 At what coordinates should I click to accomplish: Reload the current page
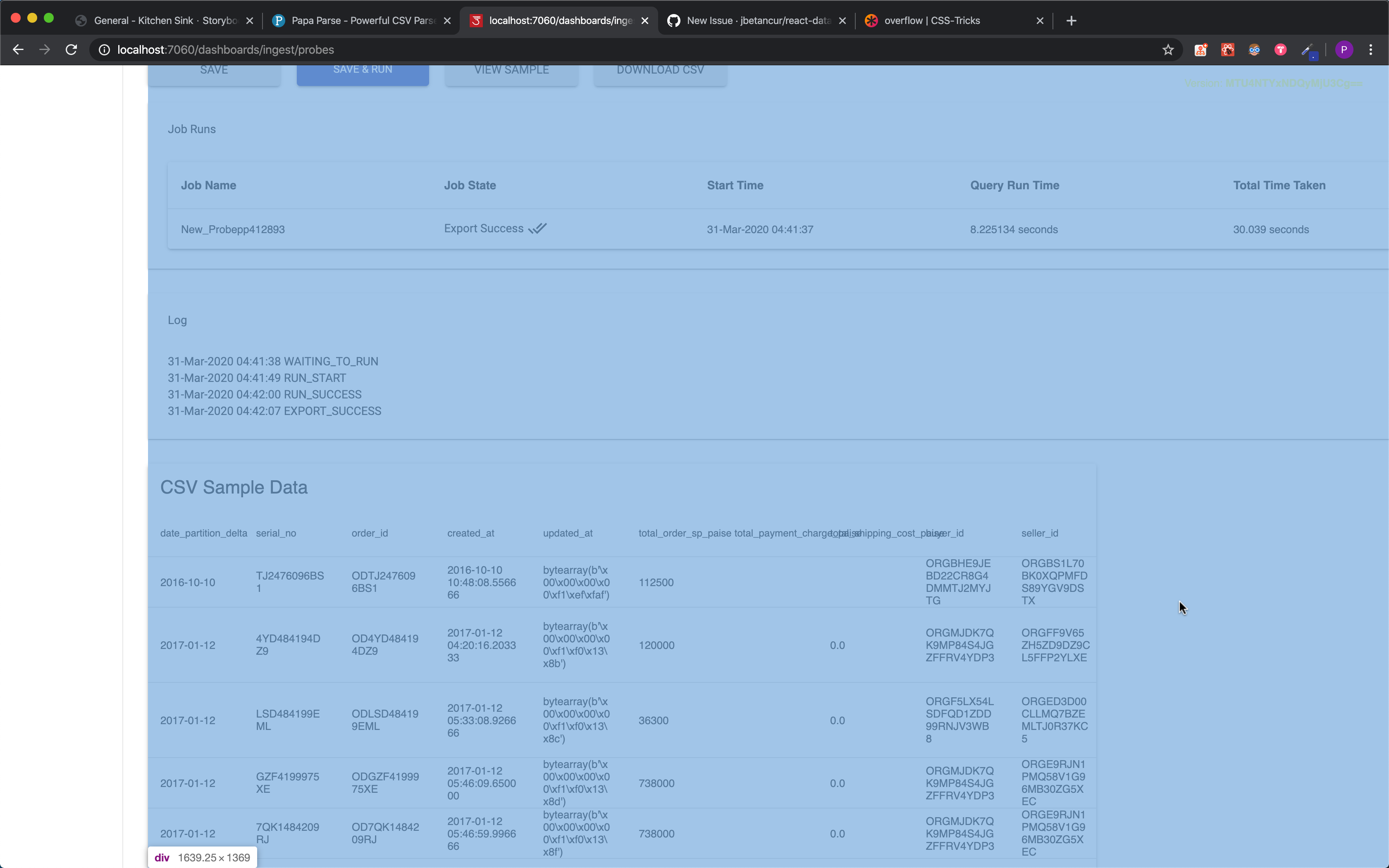pyautogui.click(x=71, y=50)
